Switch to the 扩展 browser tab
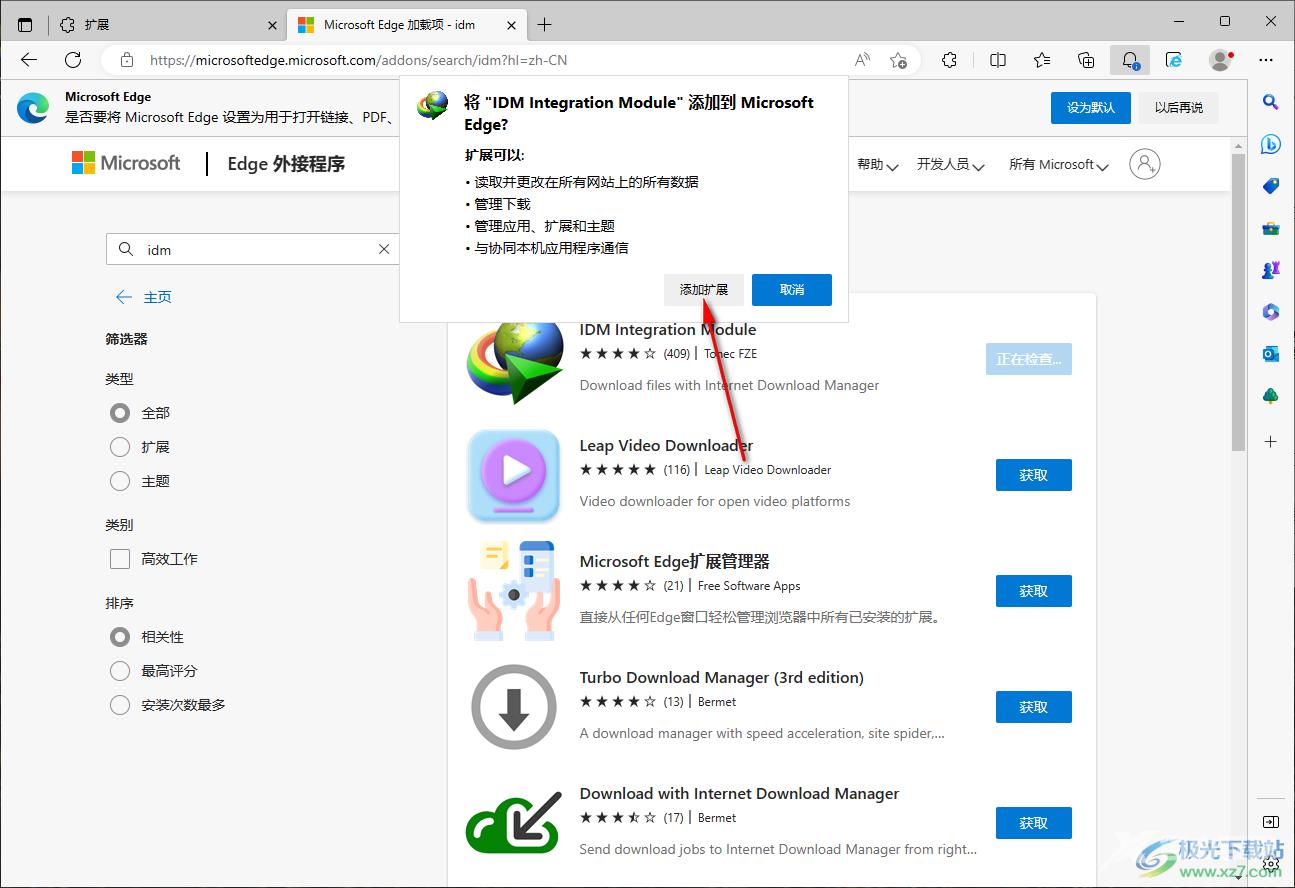 point(166,24)
